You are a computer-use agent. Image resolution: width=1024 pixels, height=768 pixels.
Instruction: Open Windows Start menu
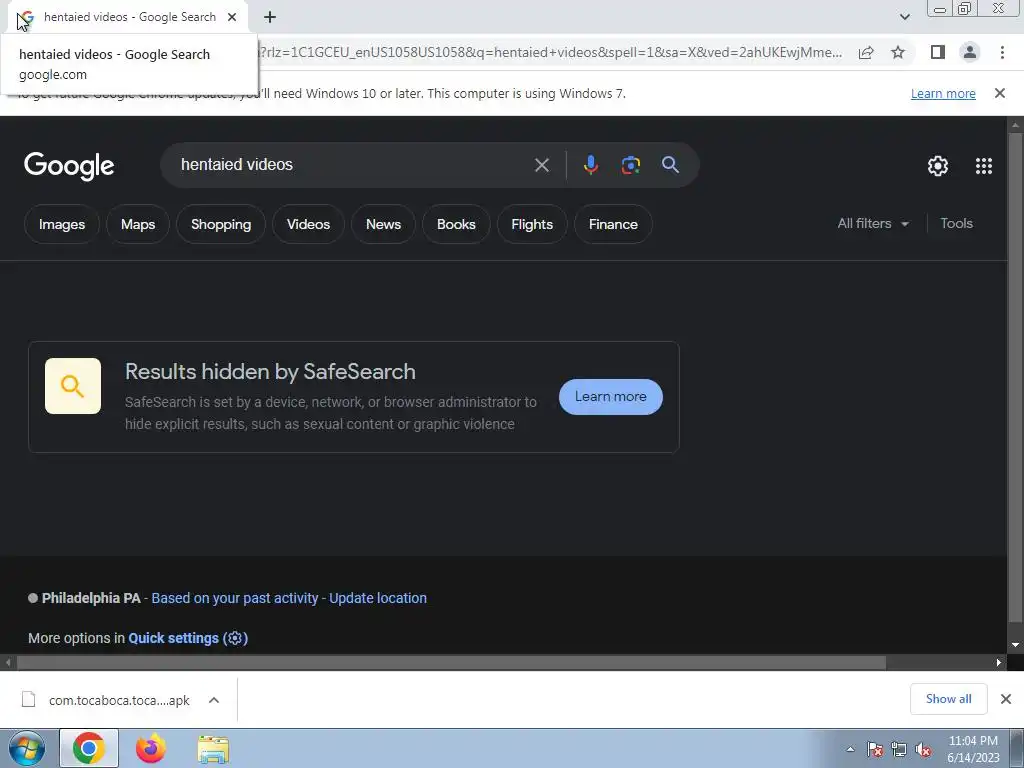pyautogui.click(x=27, y=748)
